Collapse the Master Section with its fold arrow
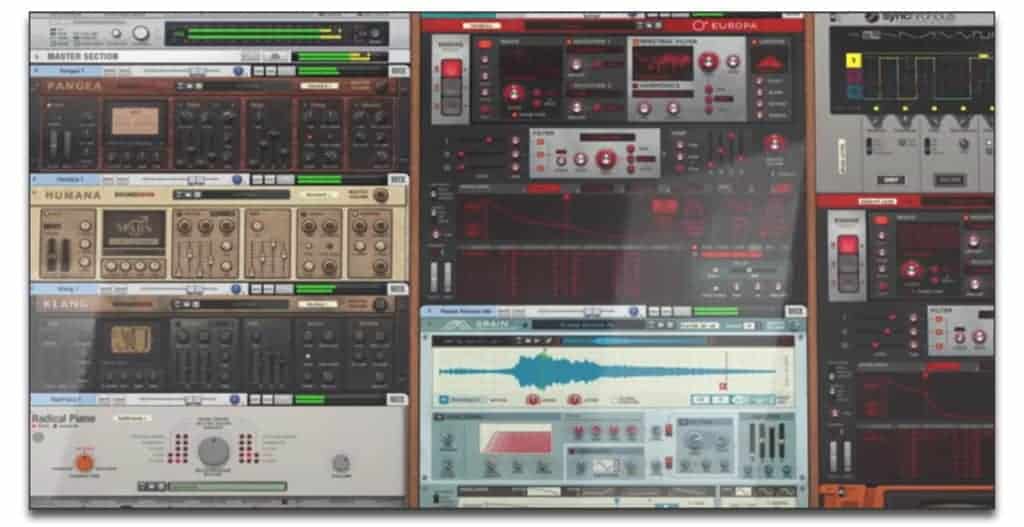The width and height of the screenshot is (1024, 527). (x=37, y=57)
